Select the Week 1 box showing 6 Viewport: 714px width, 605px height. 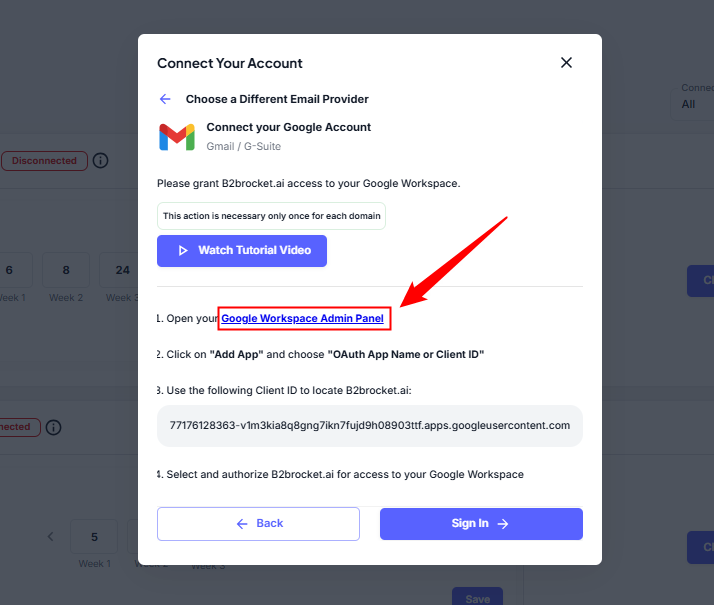[10, 270]
